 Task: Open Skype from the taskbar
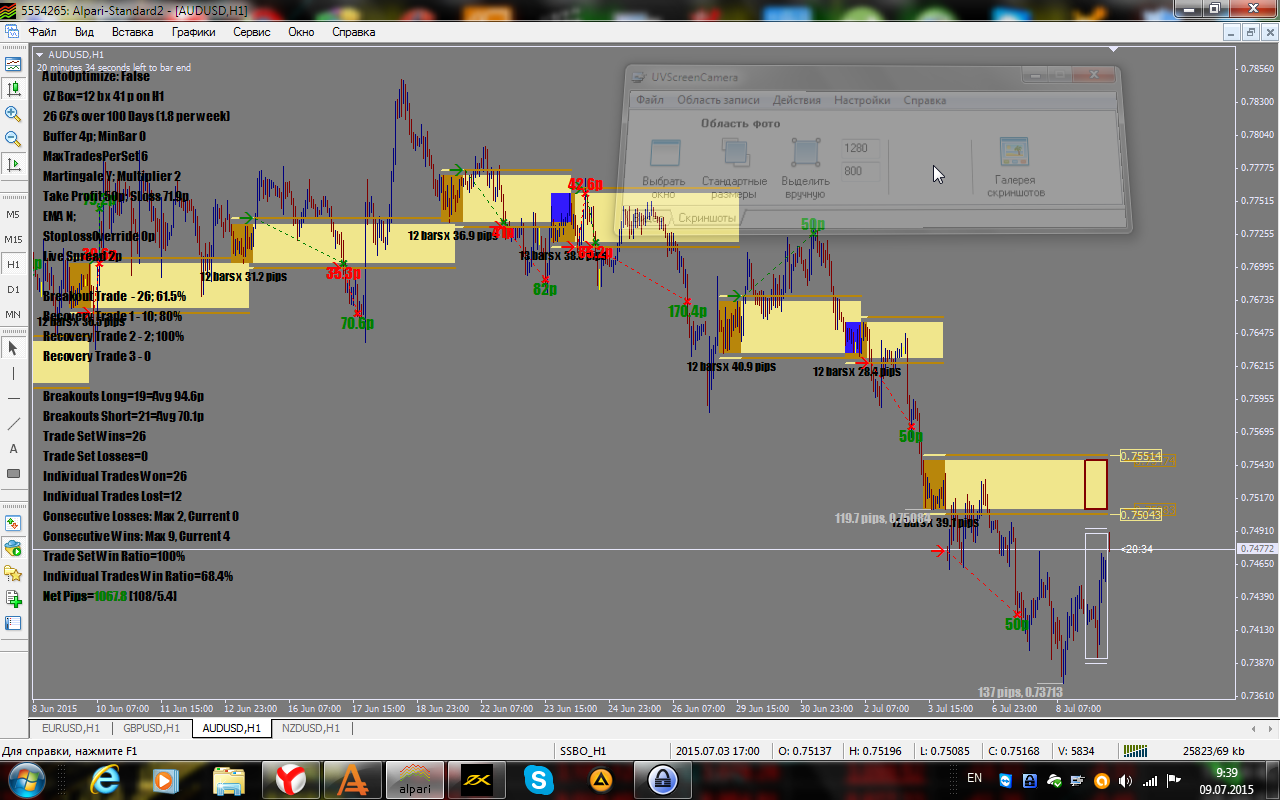point(538,779)
